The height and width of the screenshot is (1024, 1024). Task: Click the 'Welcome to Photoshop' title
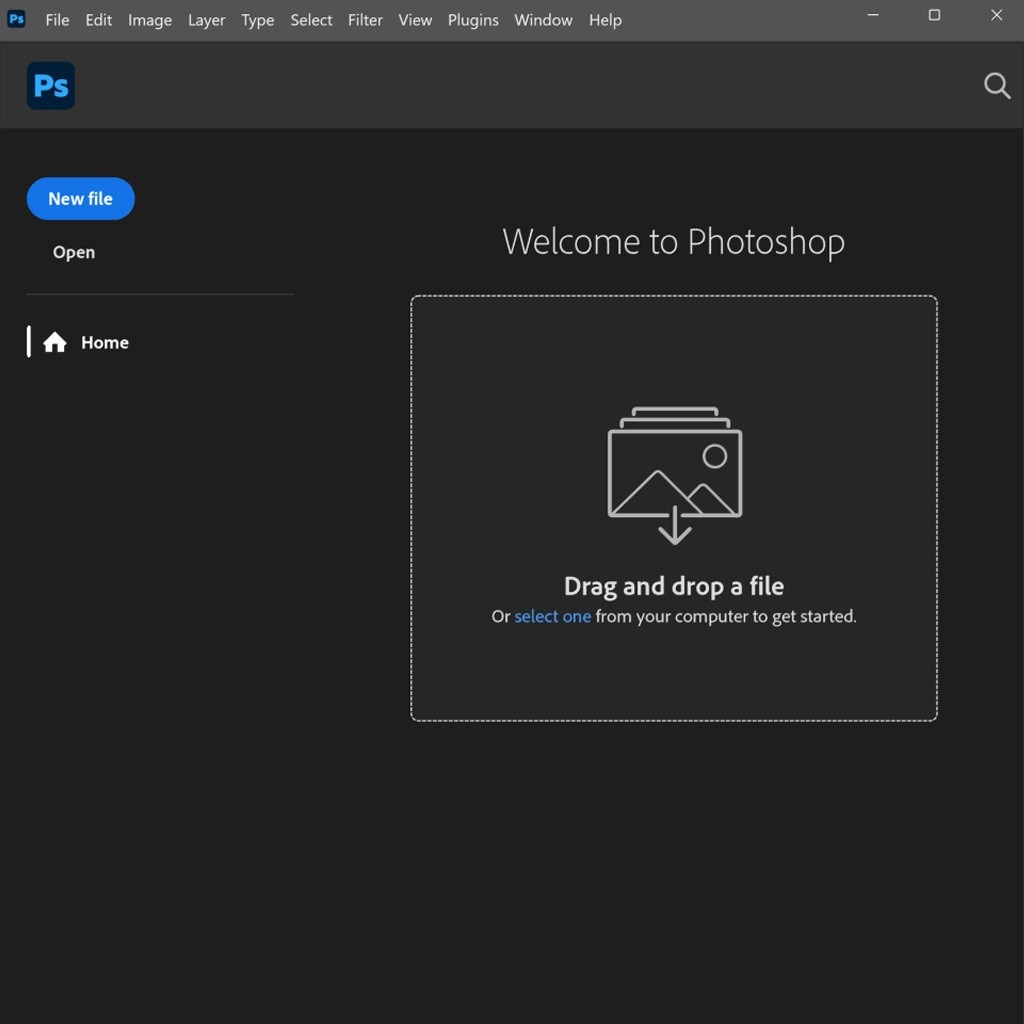[673, 242]
